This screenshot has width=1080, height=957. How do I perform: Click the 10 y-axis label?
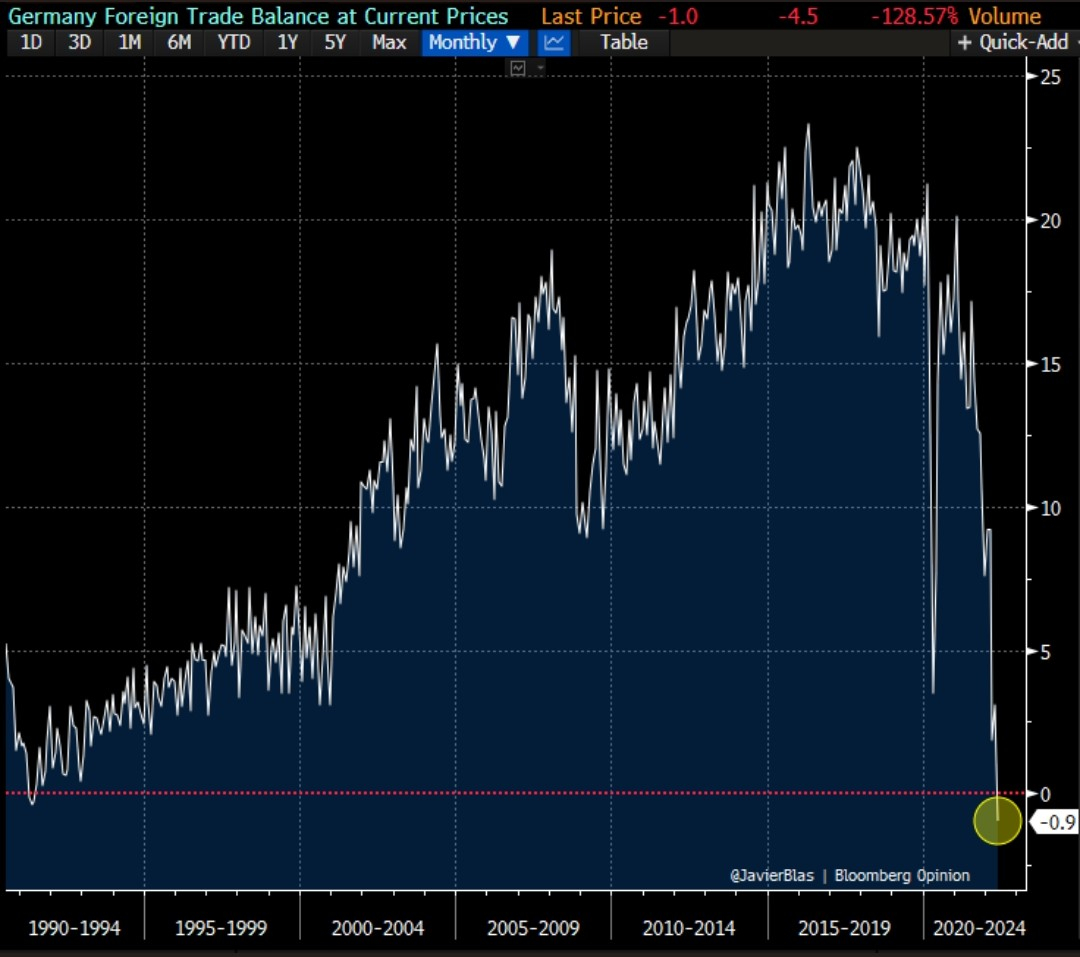[x=1050, y=508]
